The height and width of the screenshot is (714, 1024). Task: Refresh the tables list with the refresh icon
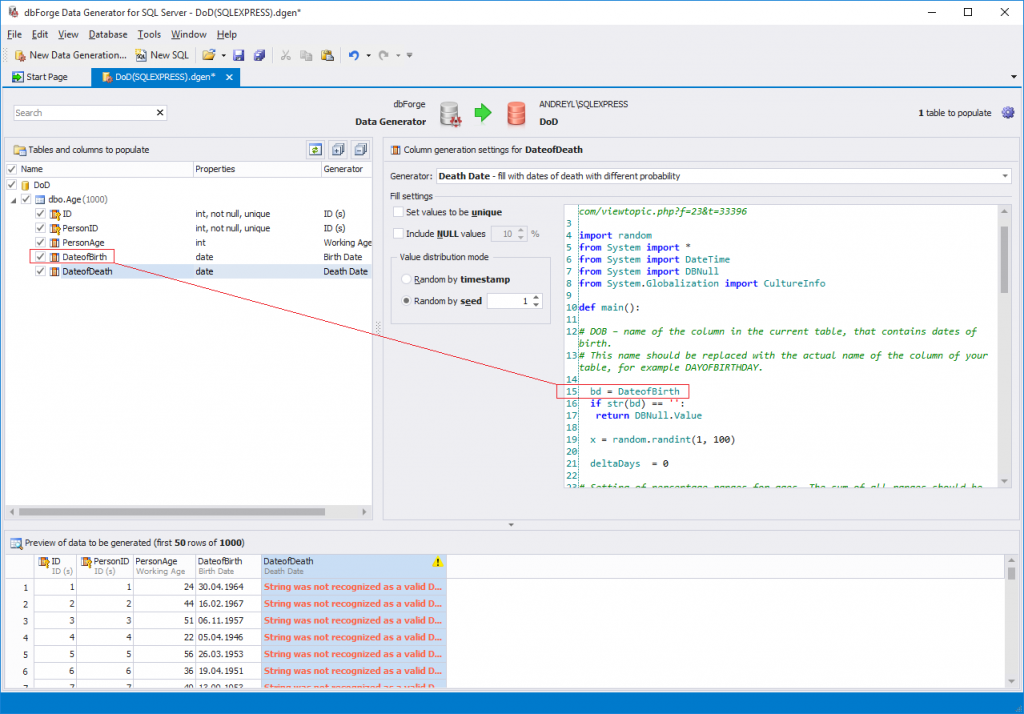(315, 149)
